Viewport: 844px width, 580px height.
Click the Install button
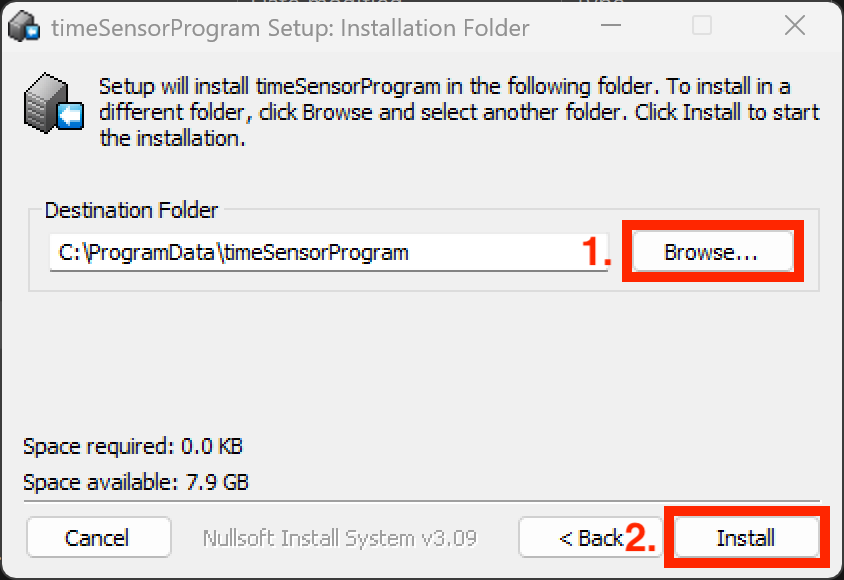pos(746,538)
